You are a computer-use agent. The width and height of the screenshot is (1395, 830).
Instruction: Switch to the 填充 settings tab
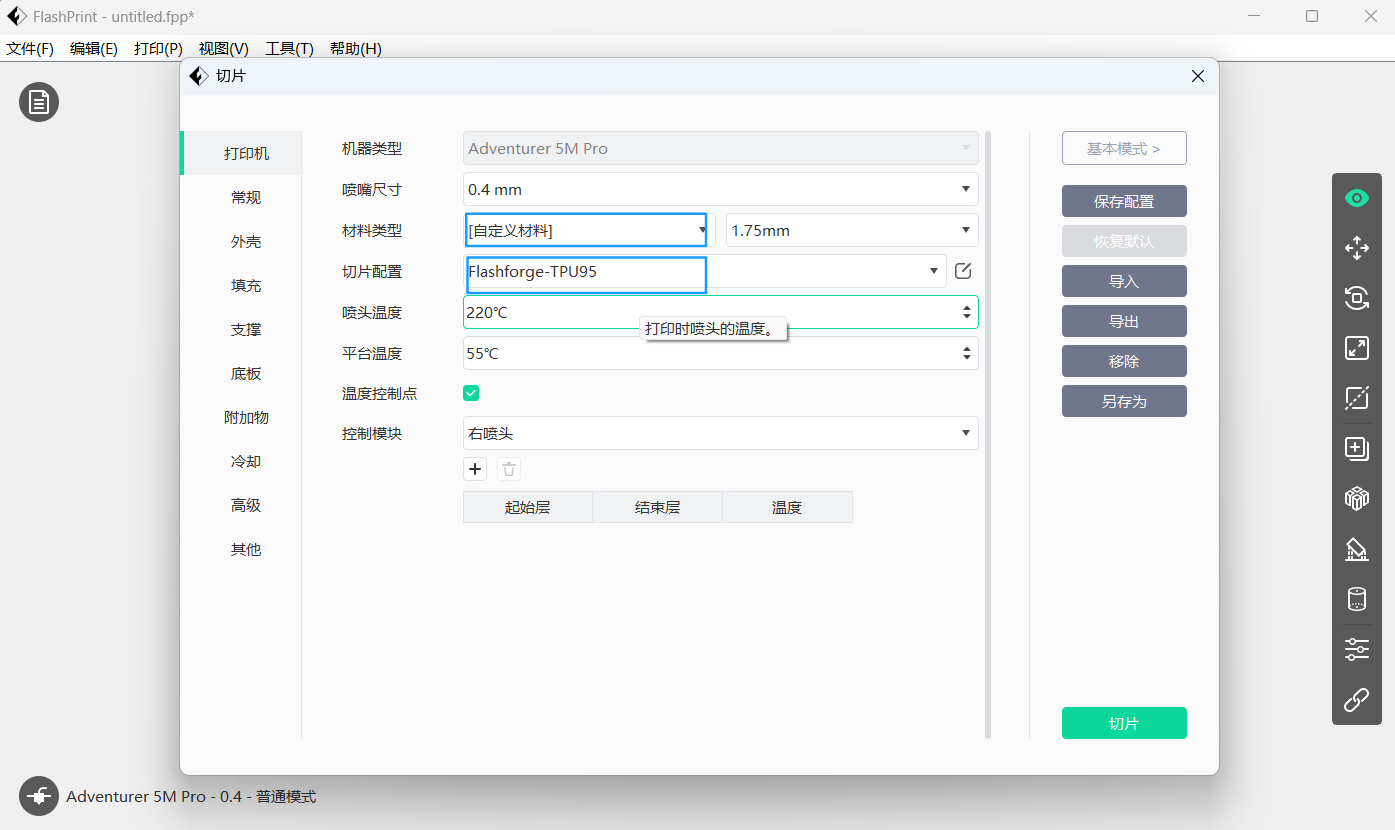(x=245, y=286)
